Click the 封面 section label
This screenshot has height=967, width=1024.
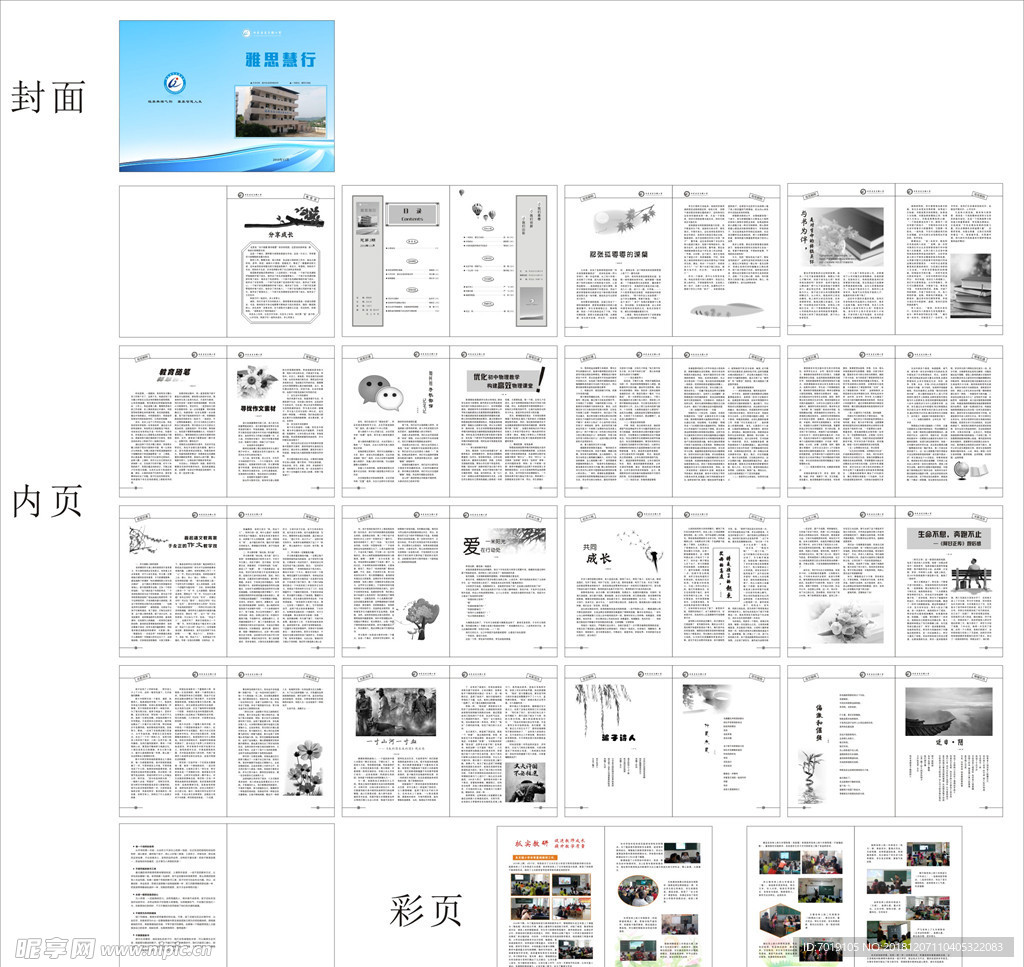click(47, 97)
